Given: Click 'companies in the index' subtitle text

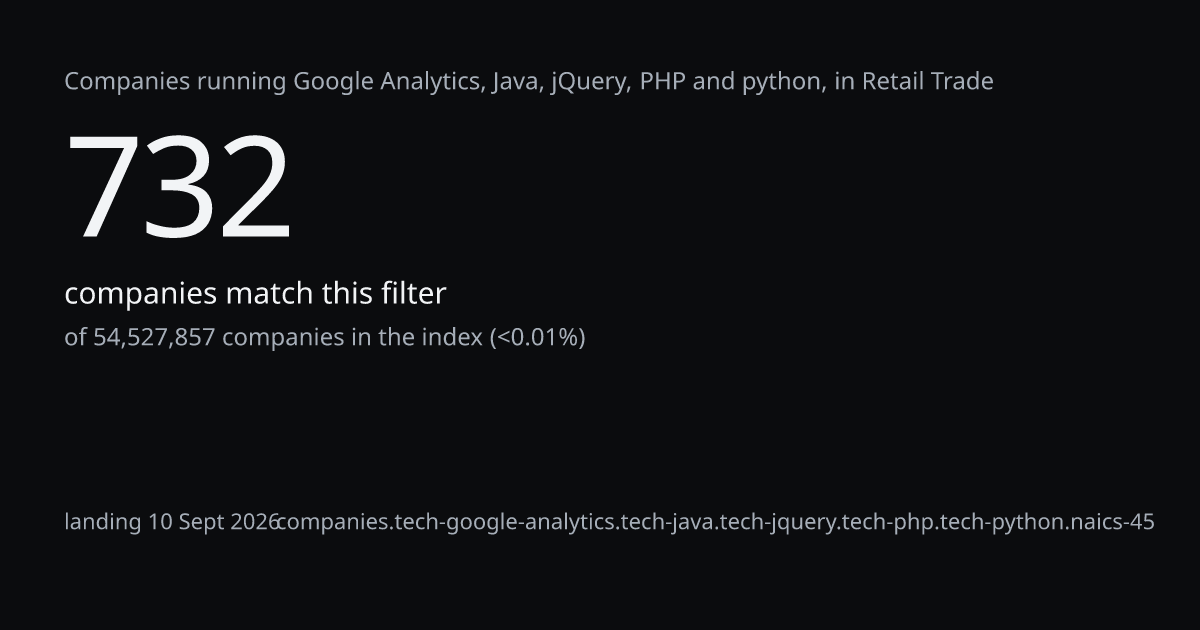Looking at the screenshot, I should coord(352,338).
